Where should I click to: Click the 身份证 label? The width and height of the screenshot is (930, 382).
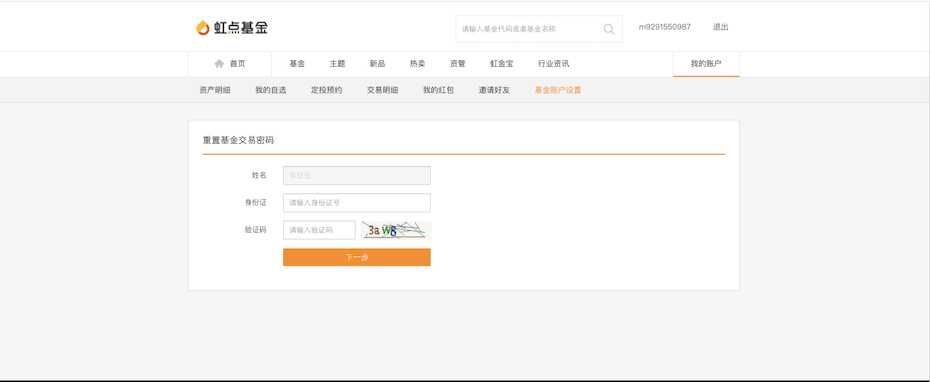click(256, 203)
